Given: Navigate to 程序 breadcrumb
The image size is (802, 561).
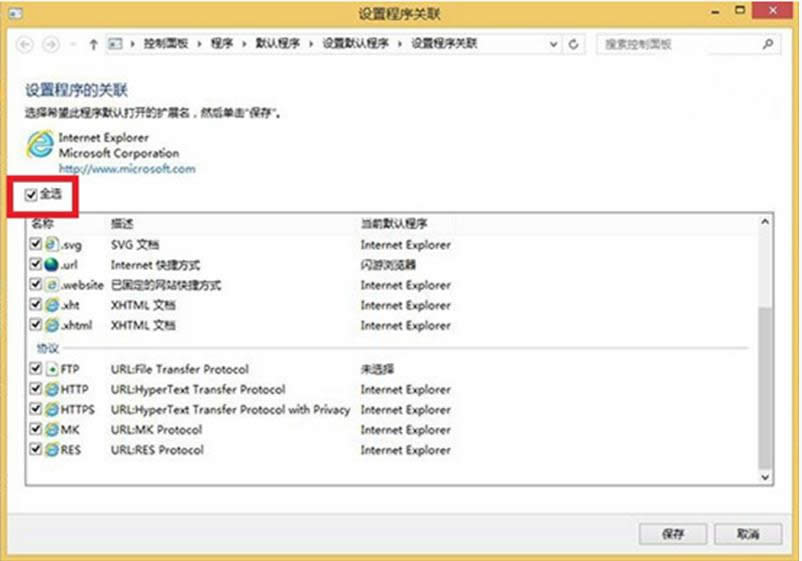Looking at the screenshot, I should 222,43.
